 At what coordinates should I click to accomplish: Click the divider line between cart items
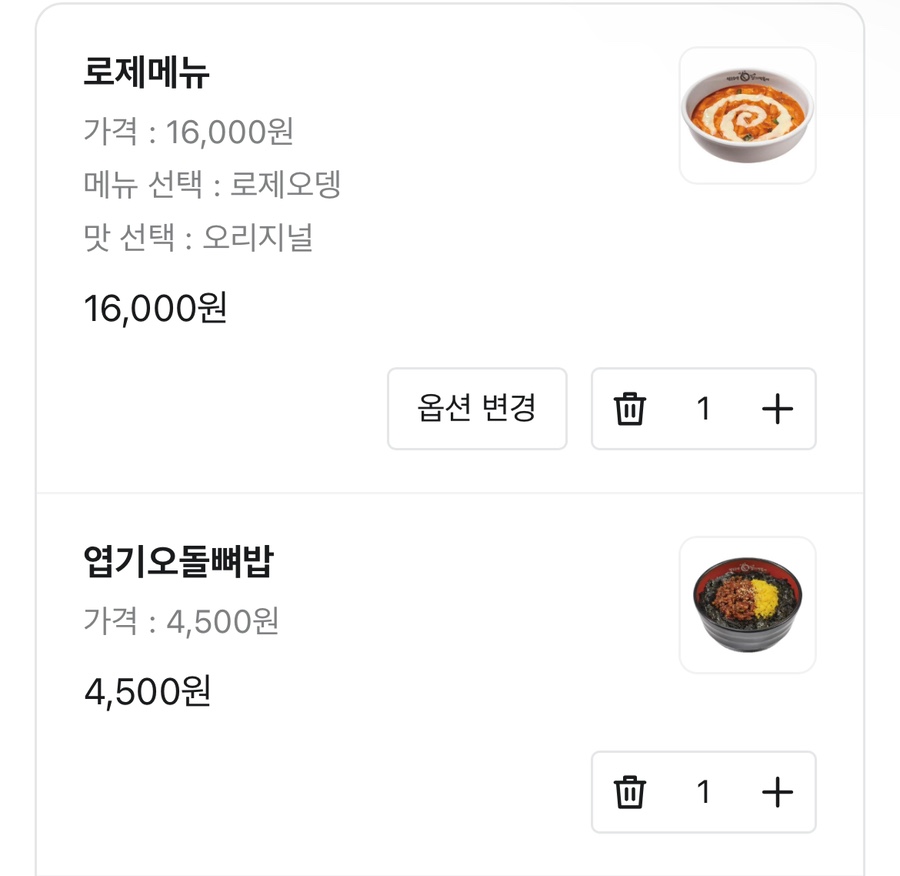(x=450, y=493)
